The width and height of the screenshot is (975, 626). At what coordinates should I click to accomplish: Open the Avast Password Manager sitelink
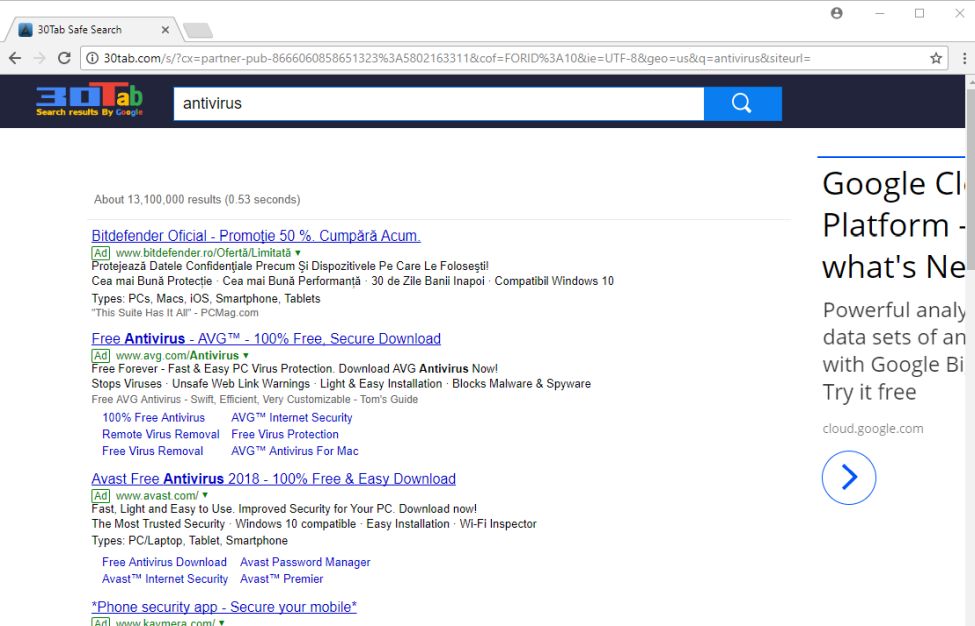[x=305, y=562]
